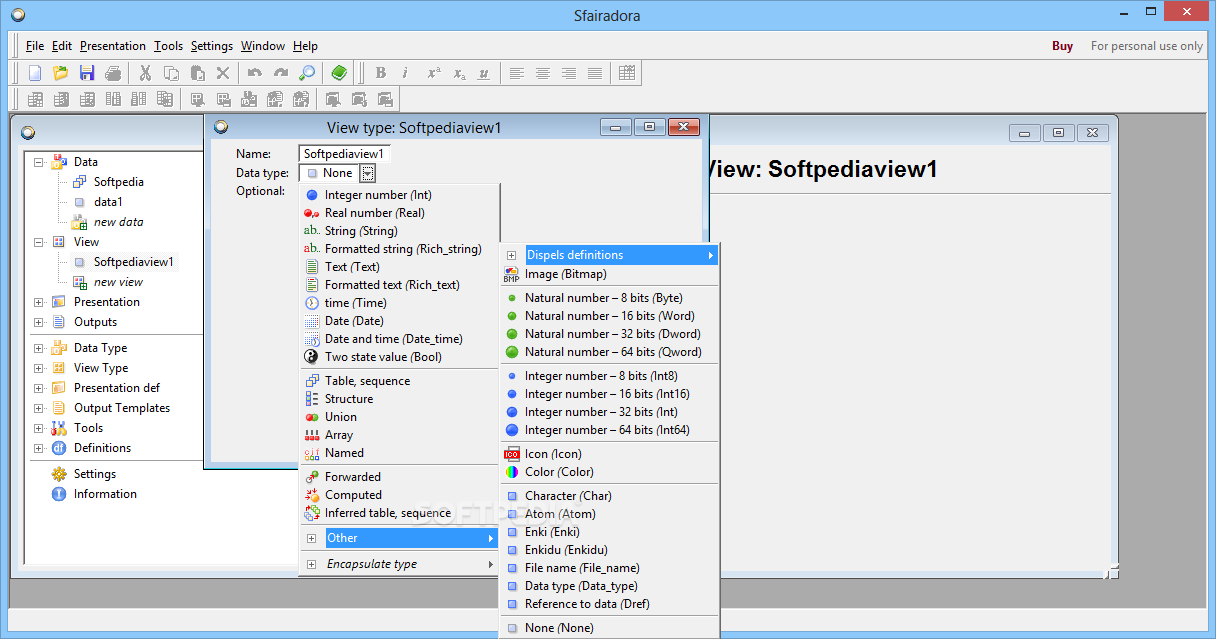The image size is (1216, 639).
Task: Open Find with the magnifying glass icon
Action: [308, 73]
